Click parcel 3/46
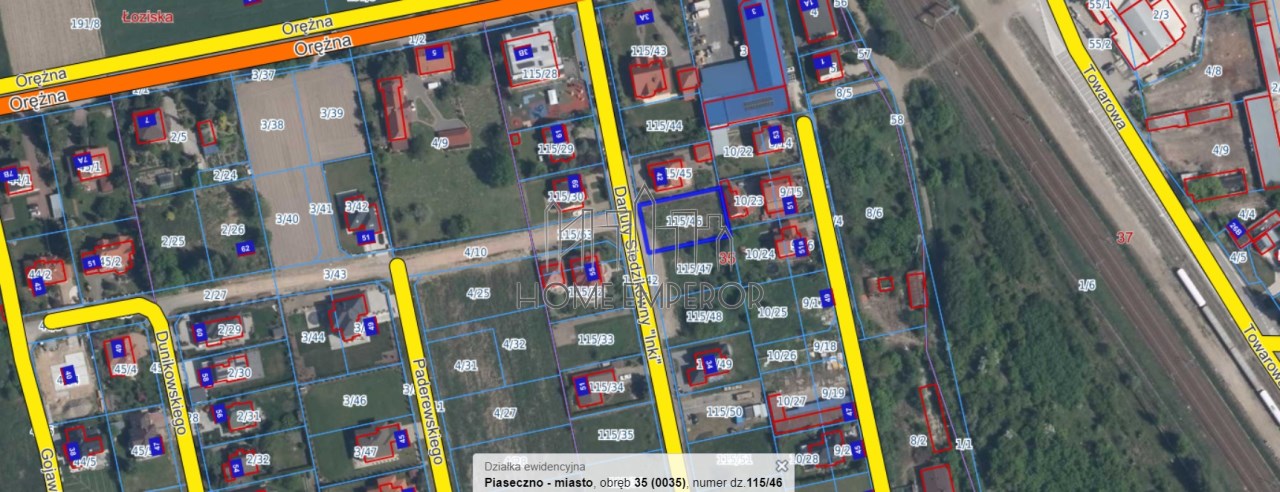Image resolution: width=1280 pixels, height=492 pixels. [354, 400]
